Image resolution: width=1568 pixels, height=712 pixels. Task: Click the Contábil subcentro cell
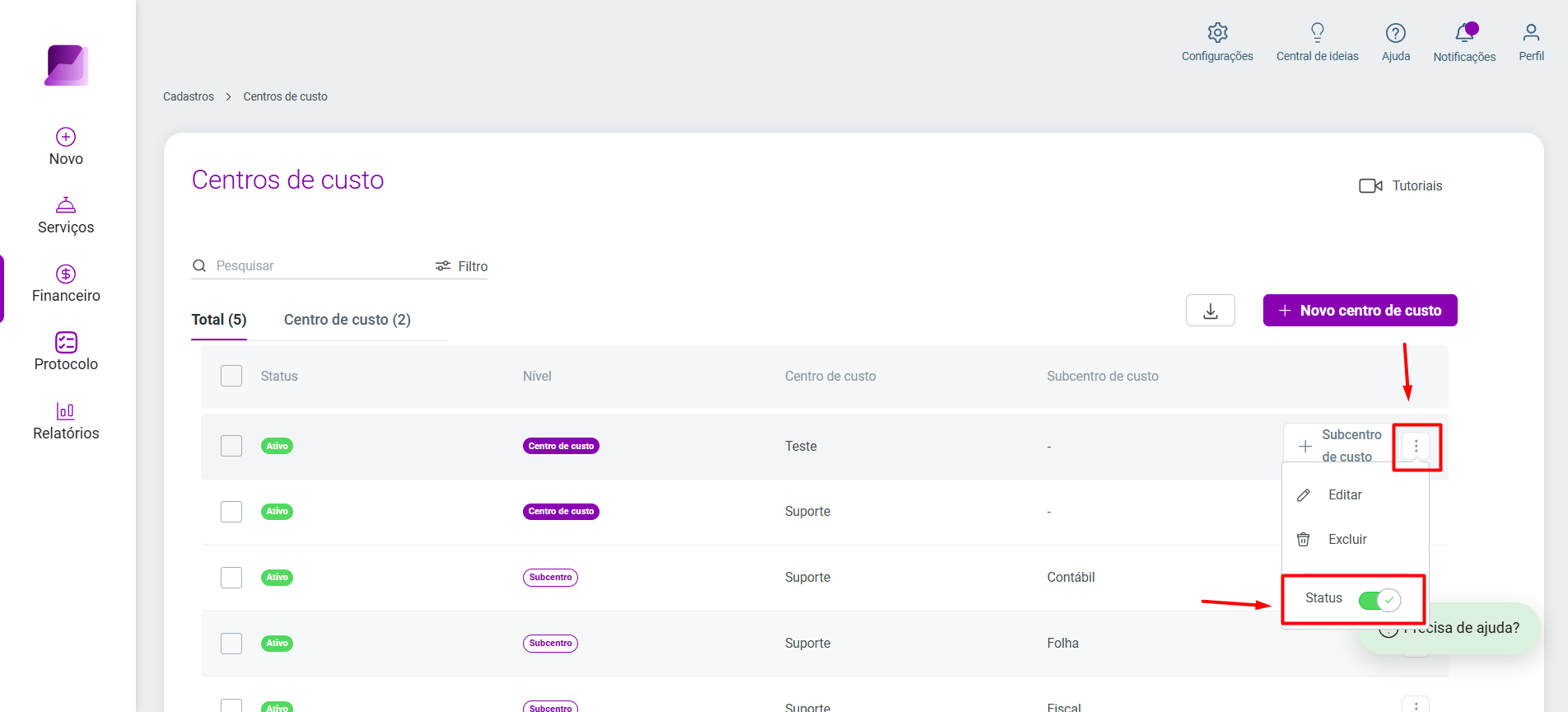1071,578
